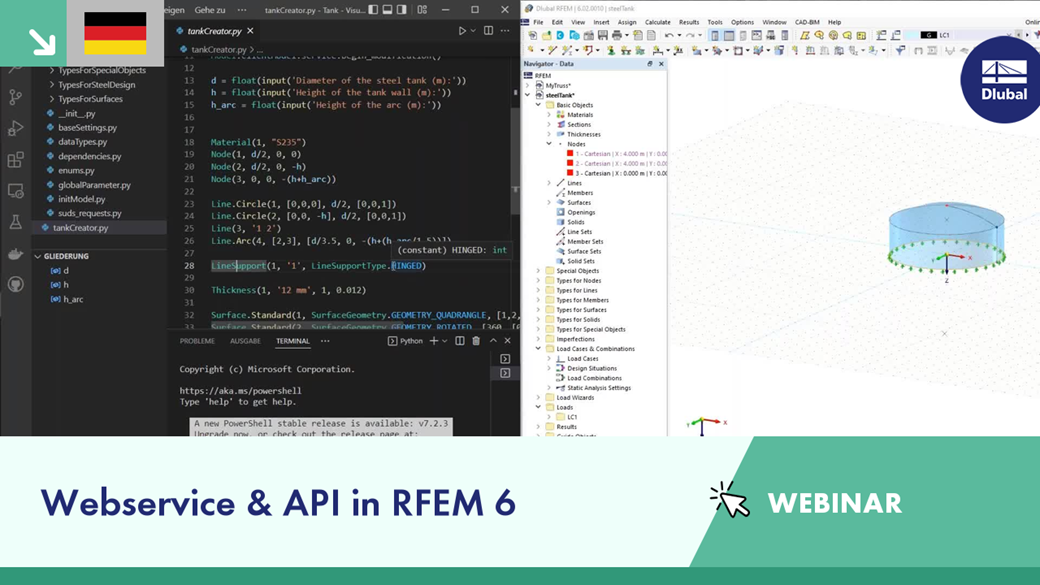Open the Calculate menu in RFEM
The height and width of the screenshot is (585, 1040).
tap(657, 22)
